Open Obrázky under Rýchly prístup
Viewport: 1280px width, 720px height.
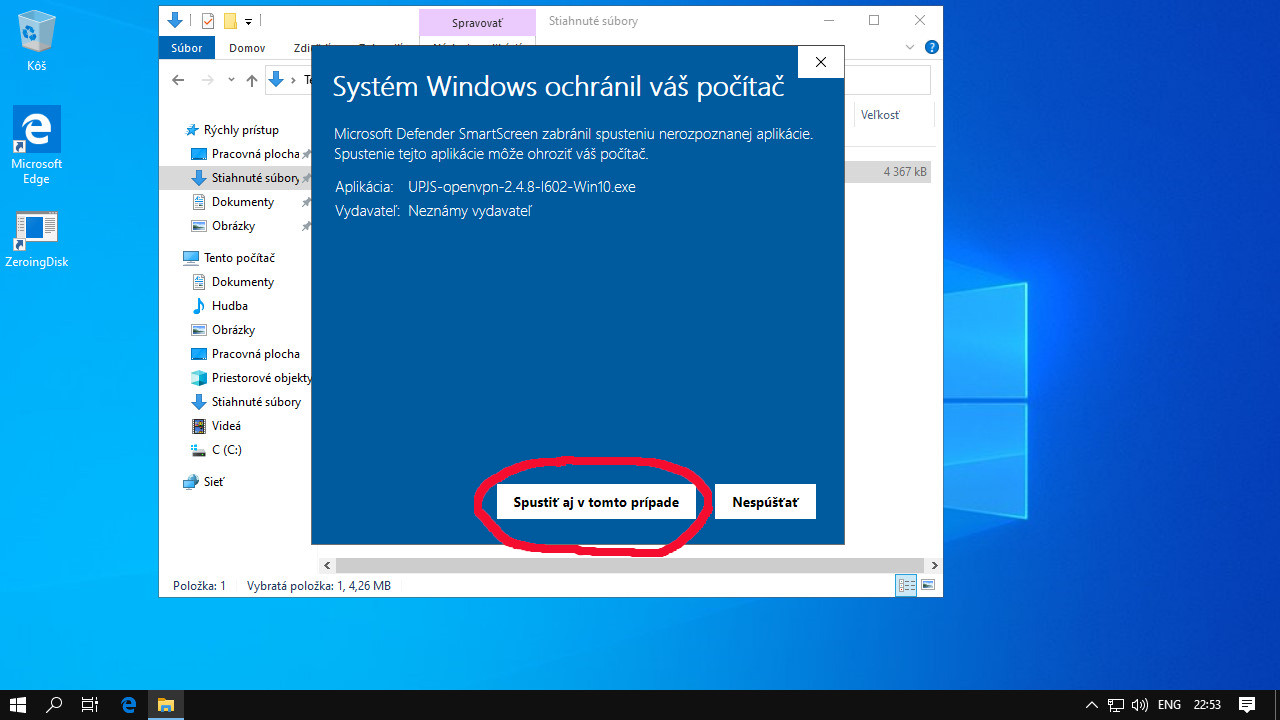click(x=233, y=226)
